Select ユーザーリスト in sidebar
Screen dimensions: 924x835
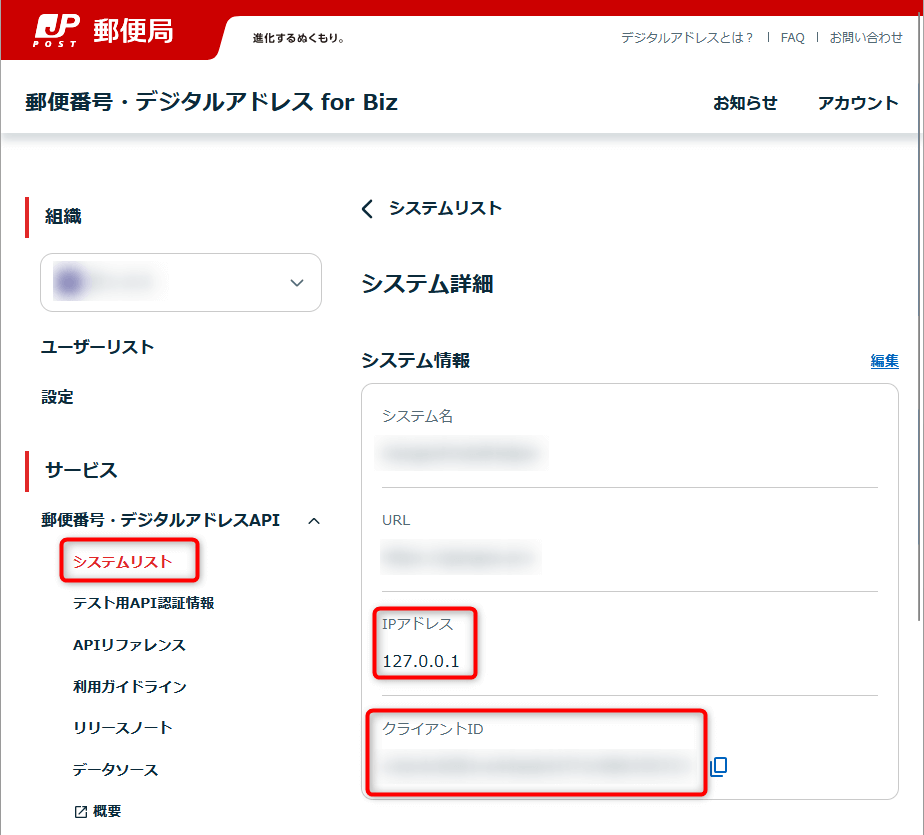pos(98,347)
